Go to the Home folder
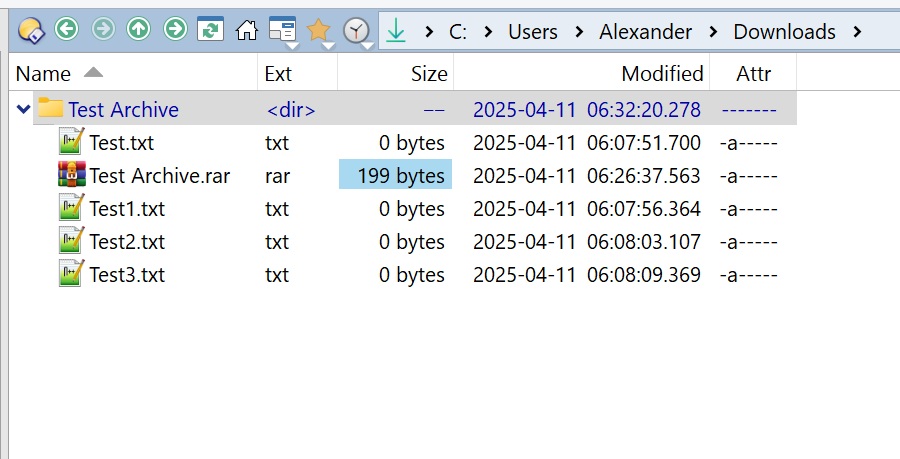This screenshot has height=459, width=900. click(246, 31)
